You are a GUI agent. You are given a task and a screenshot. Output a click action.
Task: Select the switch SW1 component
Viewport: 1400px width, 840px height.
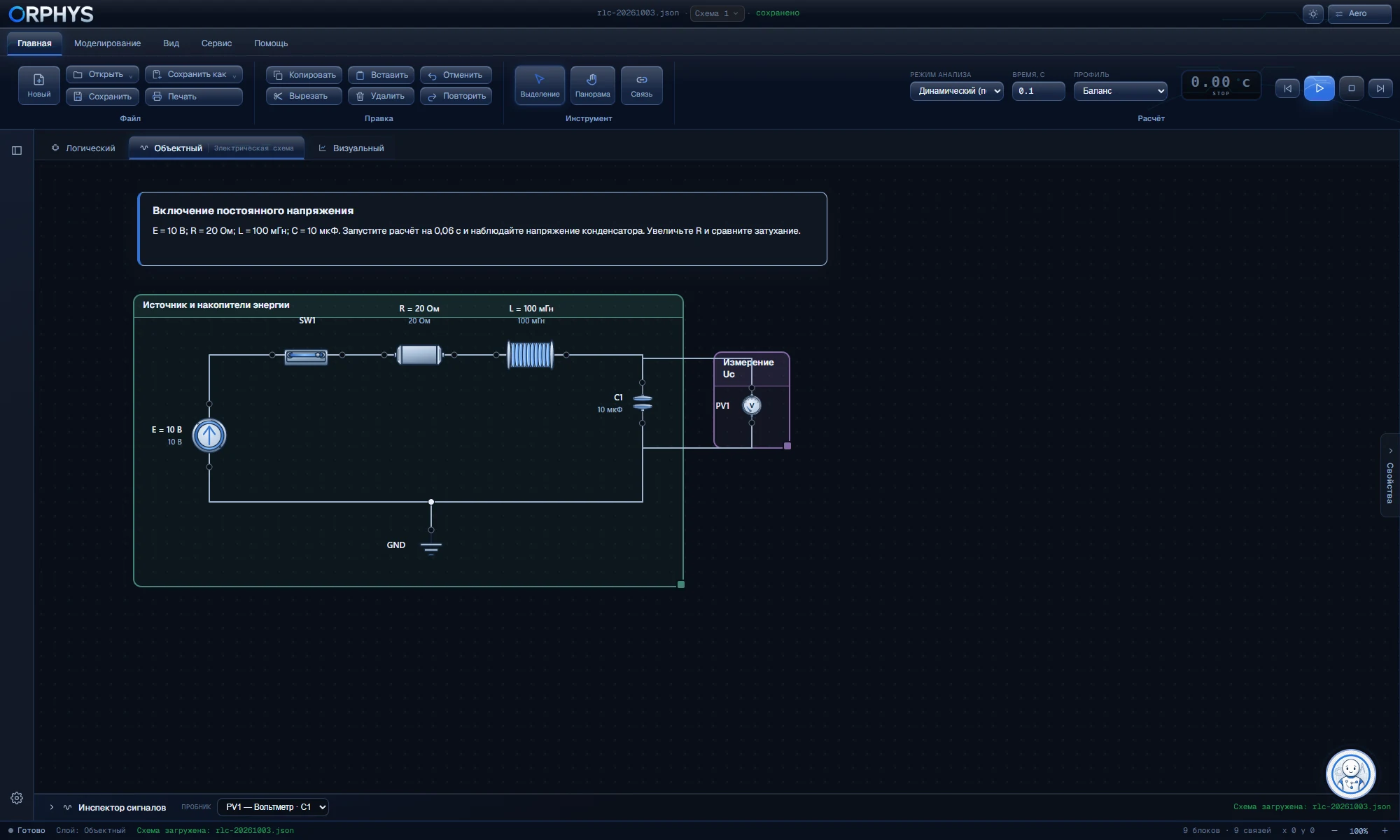(x=306, y=356)
